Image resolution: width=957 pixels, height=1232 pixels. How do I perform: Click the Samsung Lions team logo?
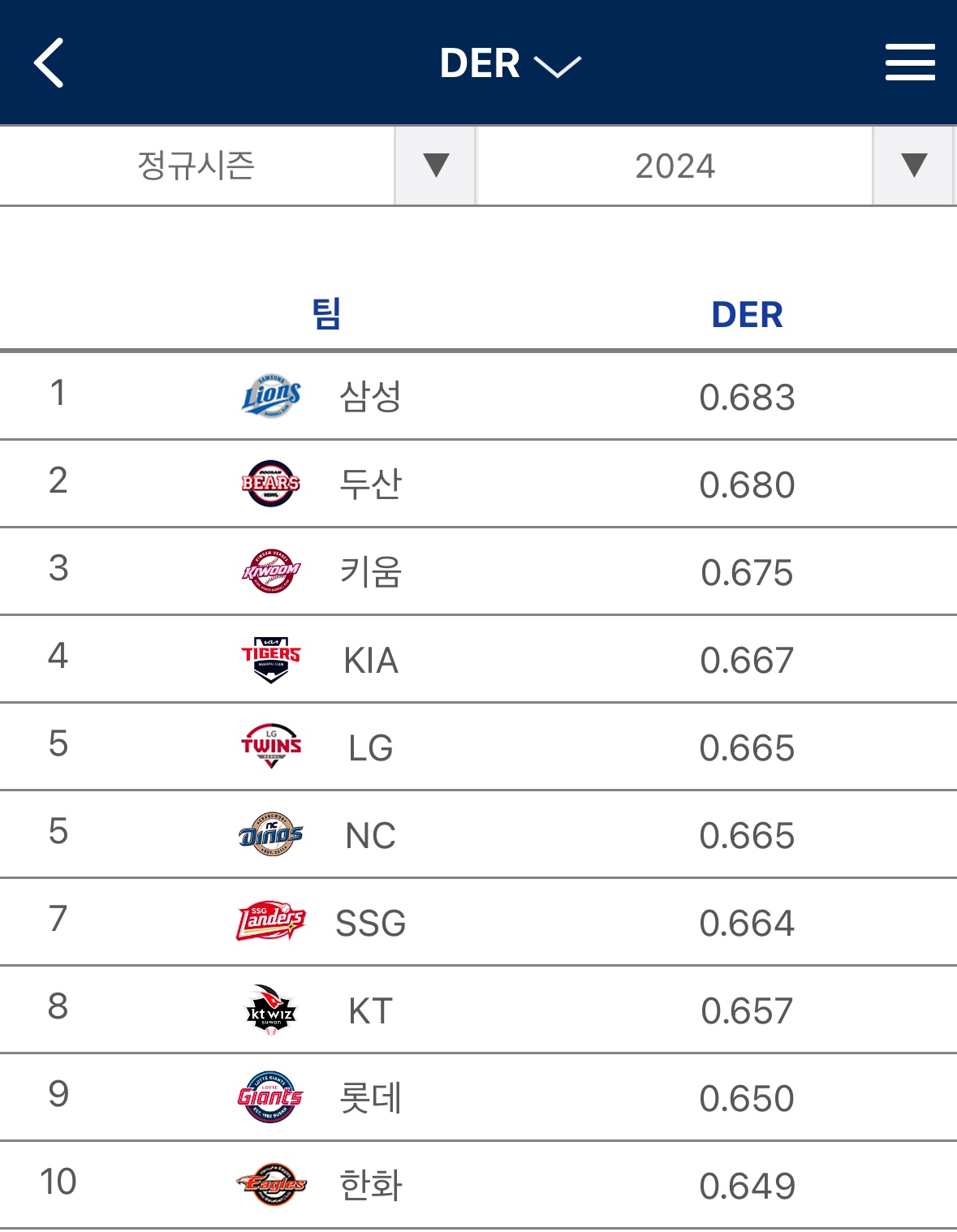pos(271,396)
